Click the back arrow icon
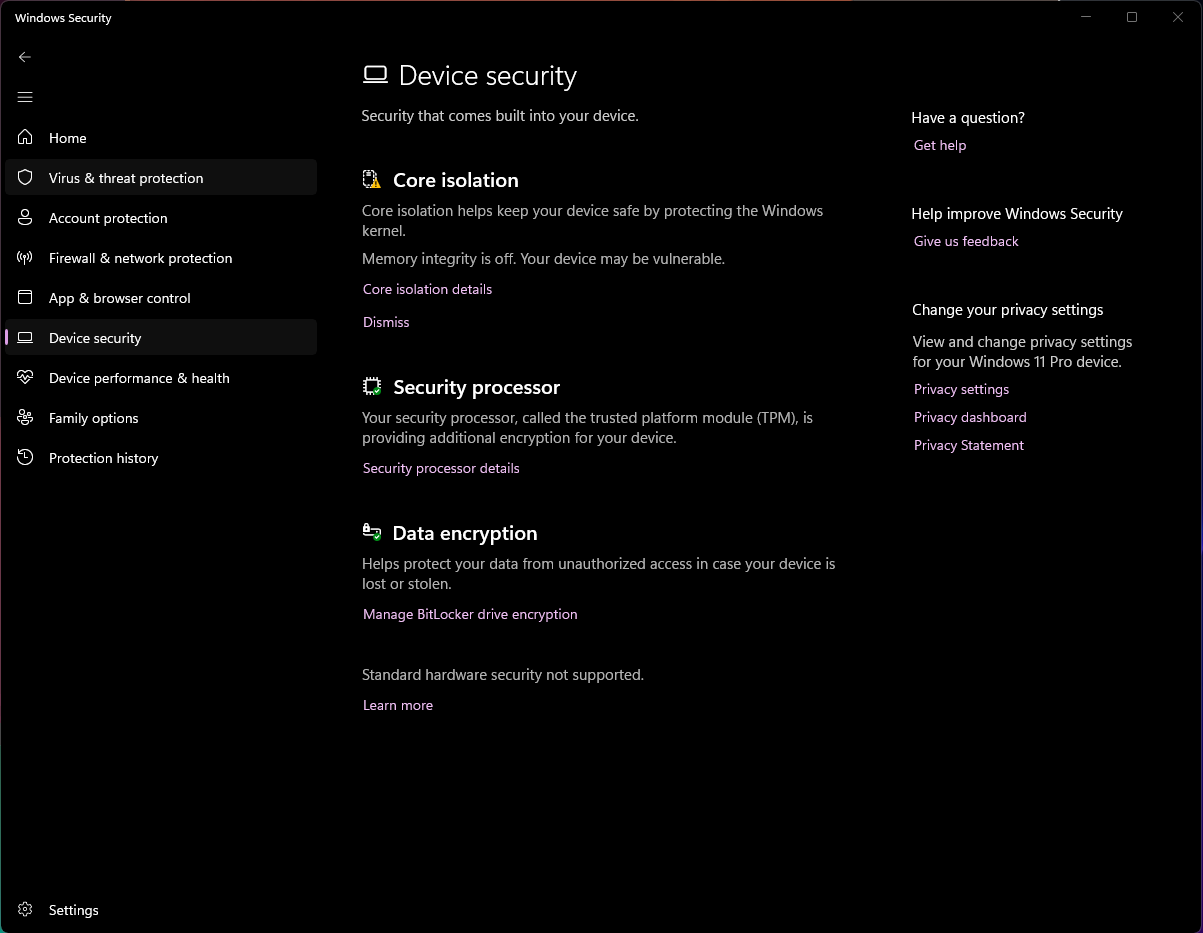 [x=25, y=57]
